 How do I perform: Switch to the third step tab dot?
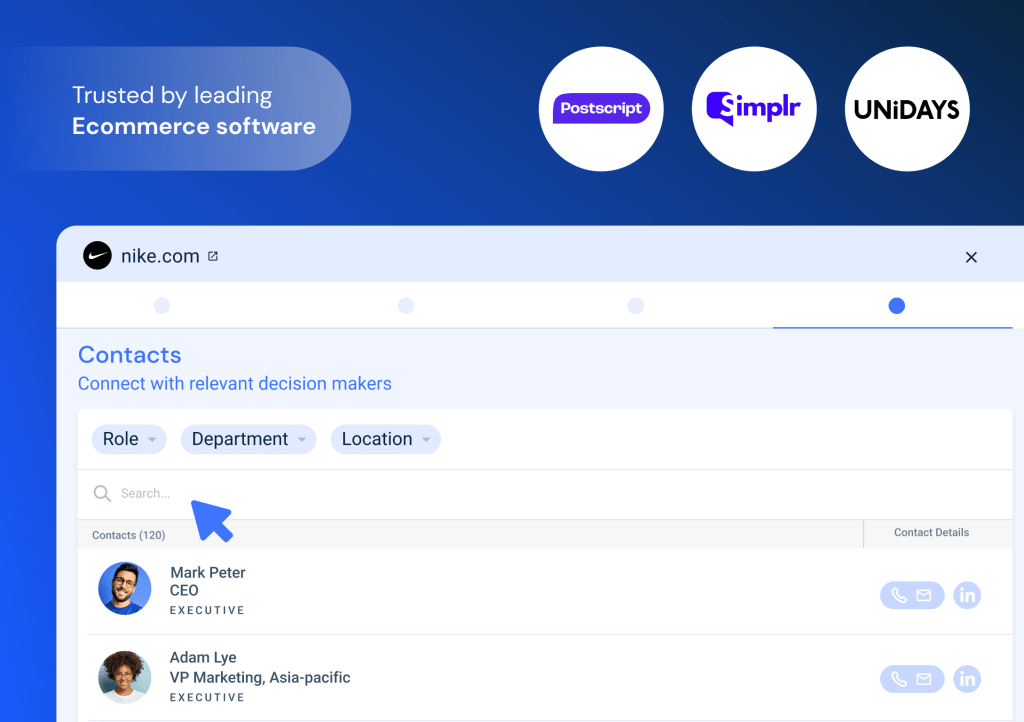(635, 306)
